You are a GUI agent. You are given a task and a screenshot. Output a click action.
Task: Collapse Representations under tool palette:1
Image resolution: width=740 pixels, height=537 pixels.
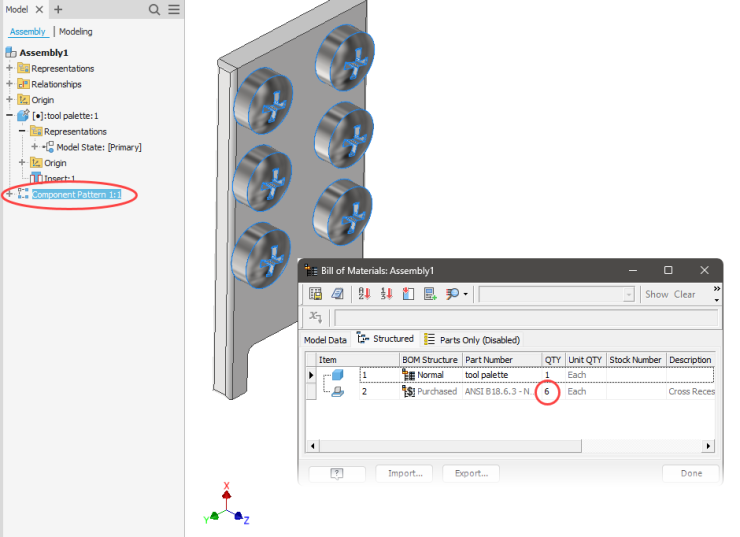tap(22, 131)
